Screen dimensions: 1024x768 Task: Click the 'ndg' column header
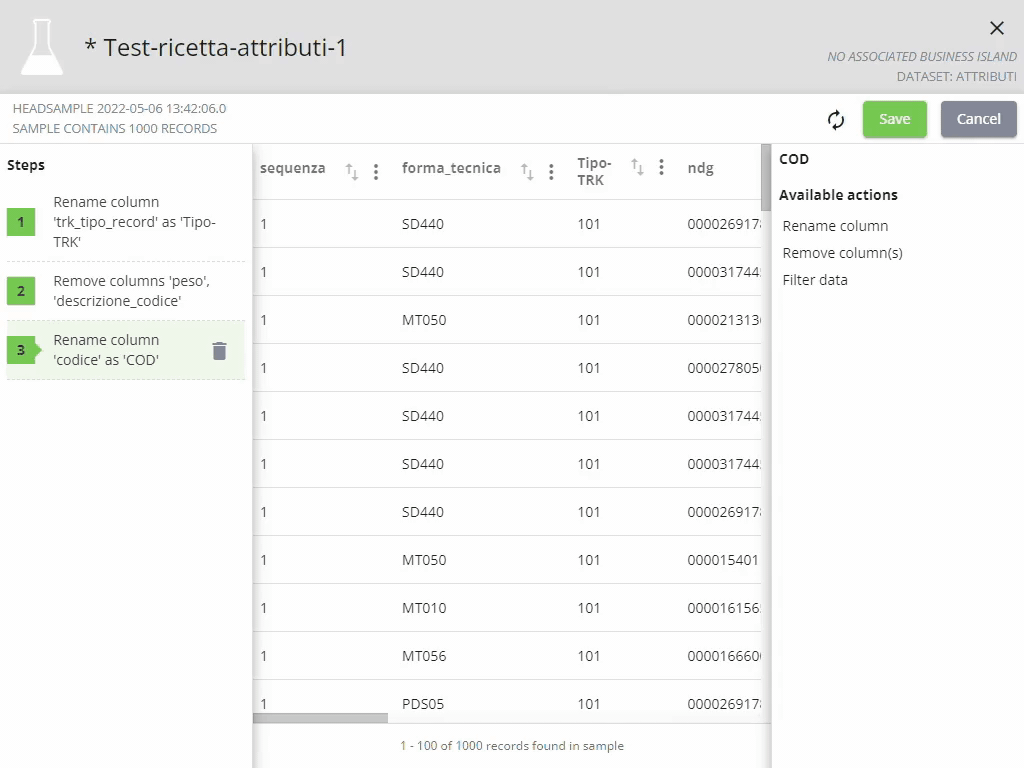(700, 168)
